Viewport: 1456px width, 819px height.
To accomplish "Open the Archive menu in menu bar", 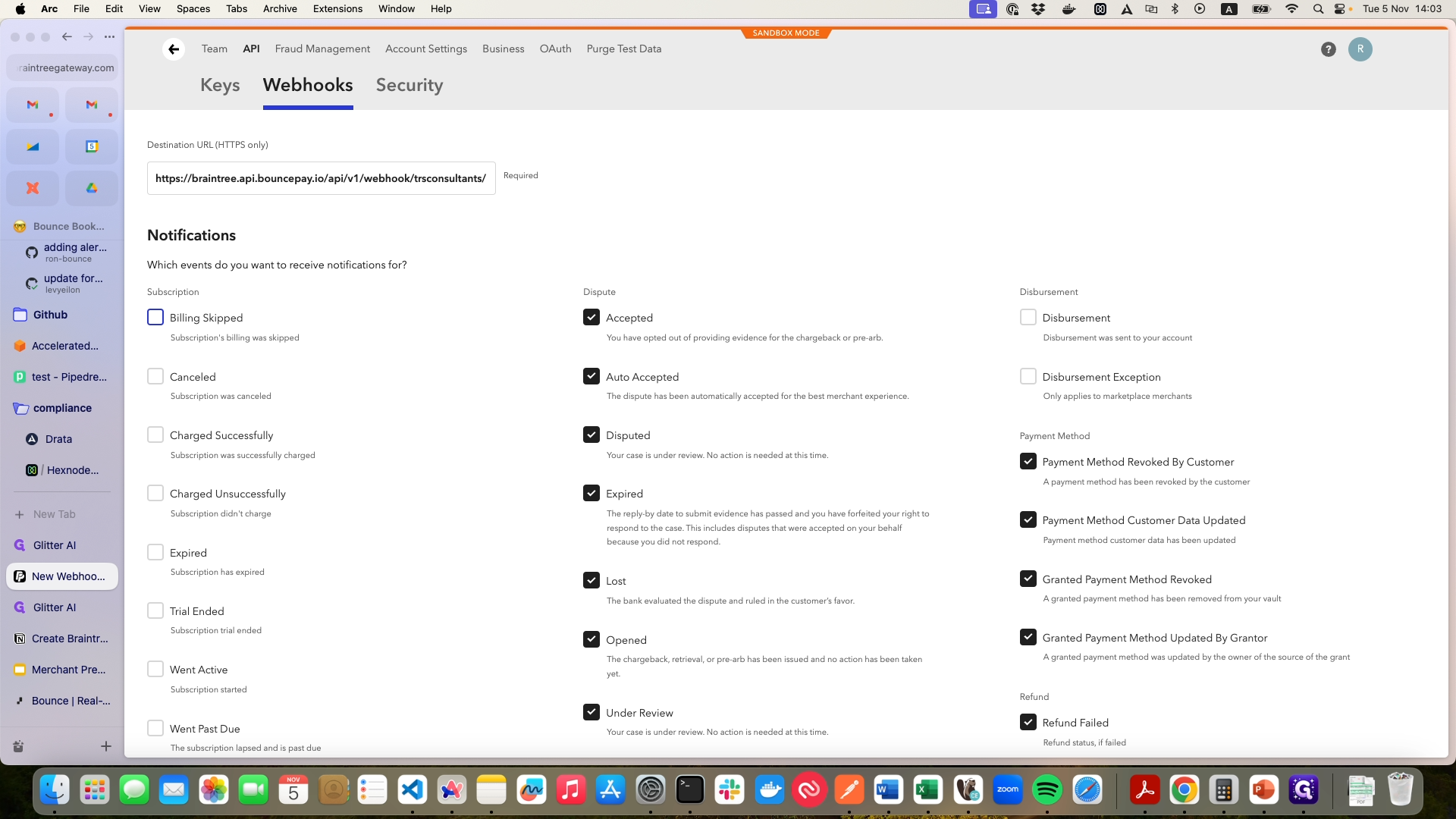I will pyautogui.click(x=280, y=9).
